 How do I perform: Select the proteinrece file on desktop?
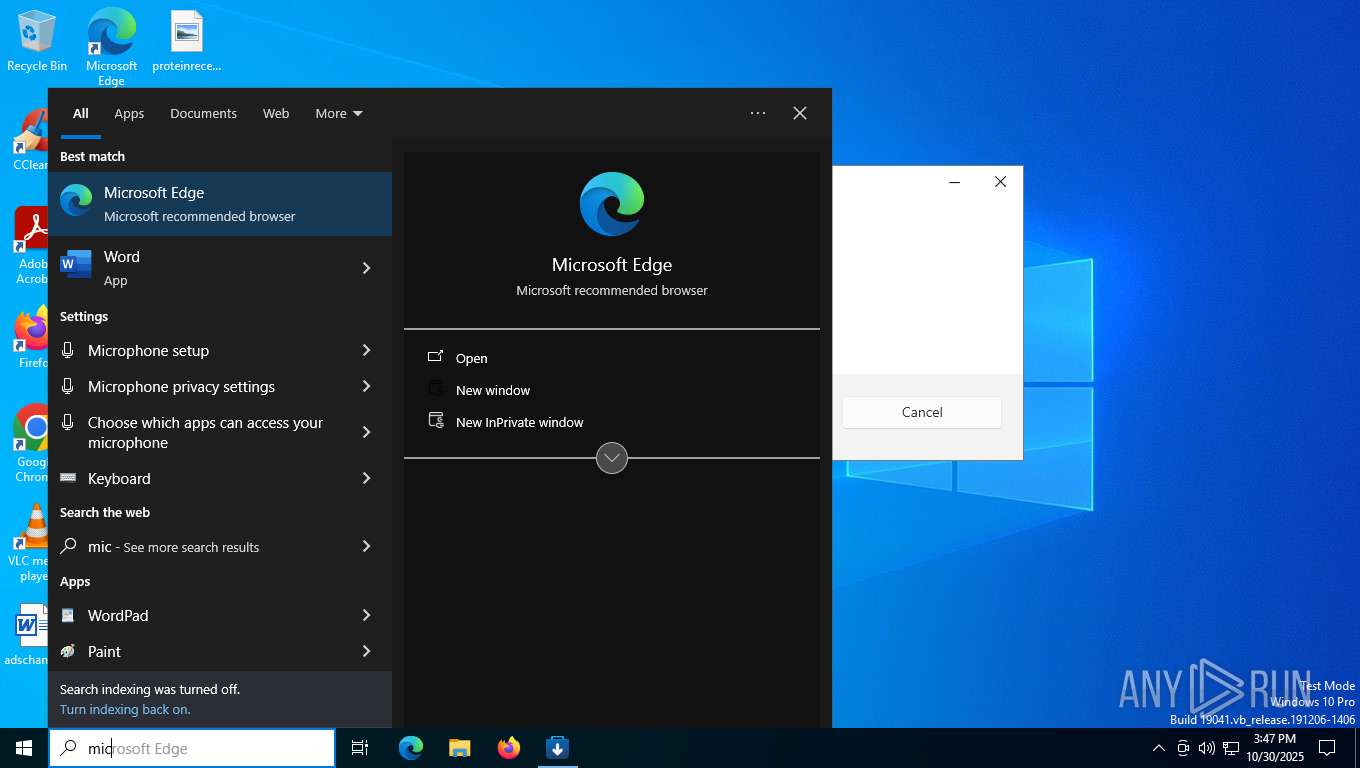pyautogui.click(x=187, y=42)
